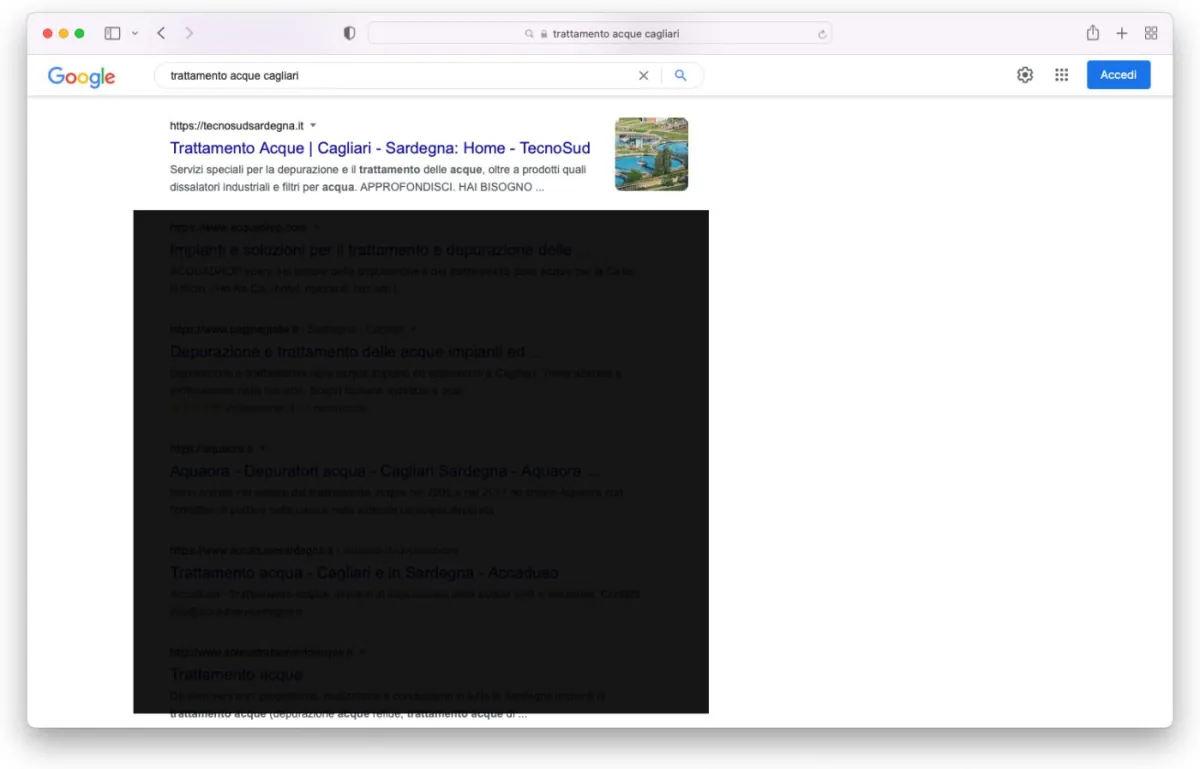Viewport: 1200px width, 769px height.
Task: Open the TecnoSud result thumbnail image
Action: pos(651,154)
